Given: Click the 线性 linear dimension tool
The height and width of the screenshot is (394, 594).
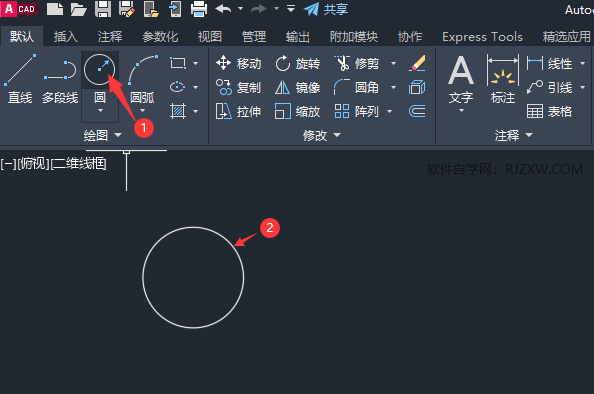Looking at the screenshot, I should pos(549,63).
